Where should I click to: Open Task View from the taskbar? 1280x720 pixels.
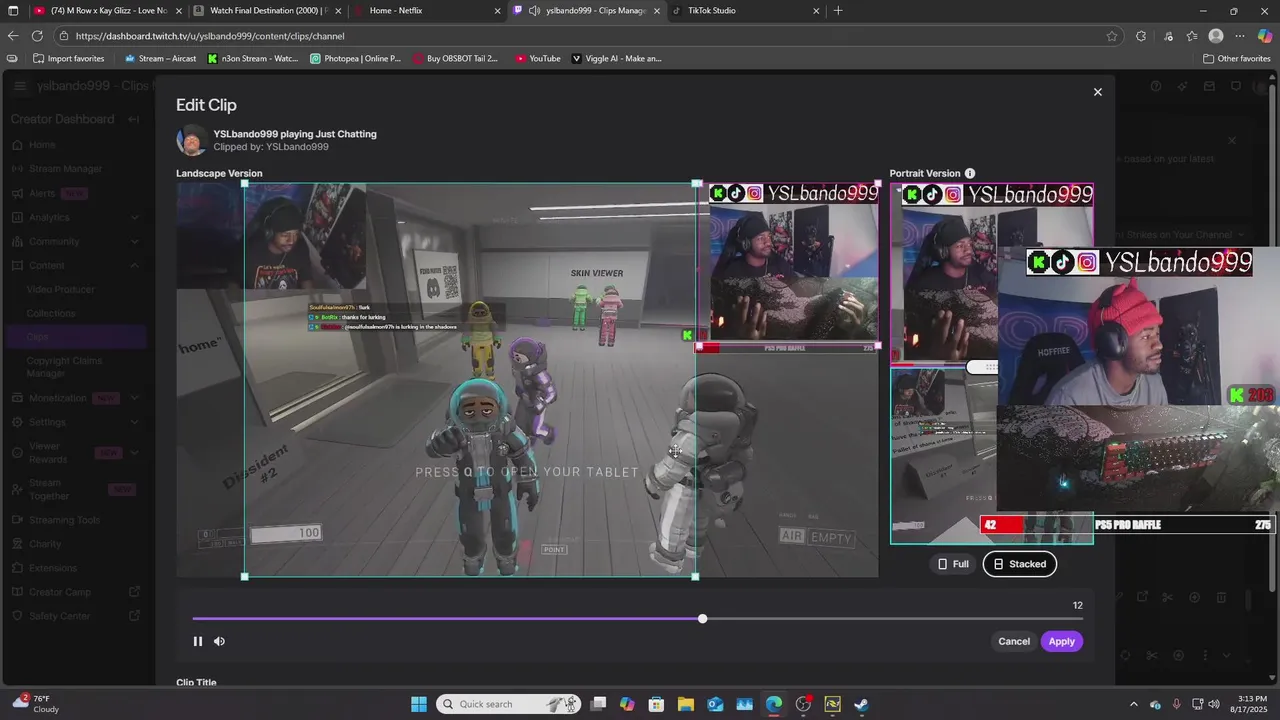[x=598, y=704]
